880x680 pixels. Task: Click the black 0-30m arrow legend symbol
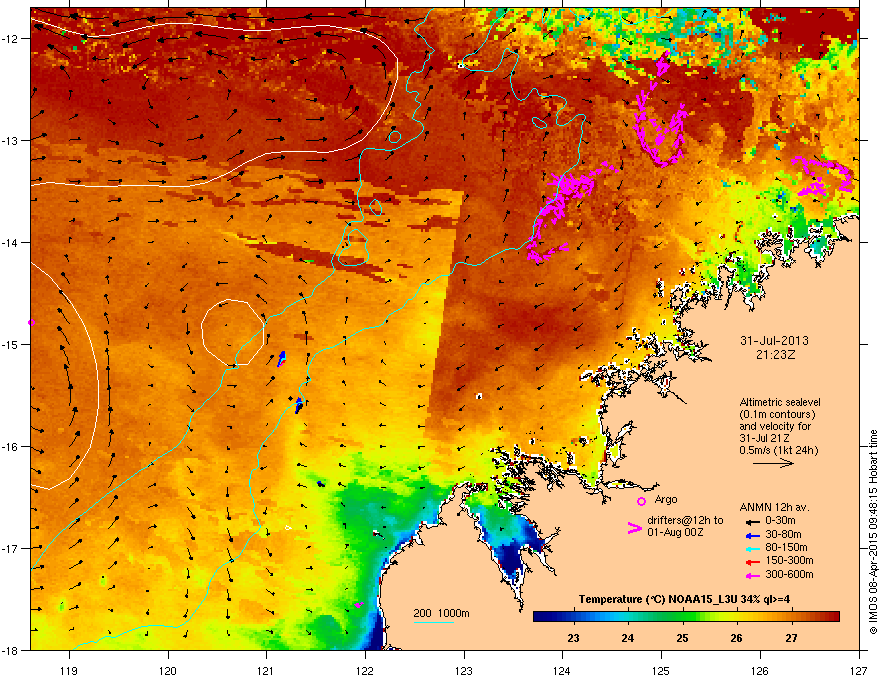752,521
